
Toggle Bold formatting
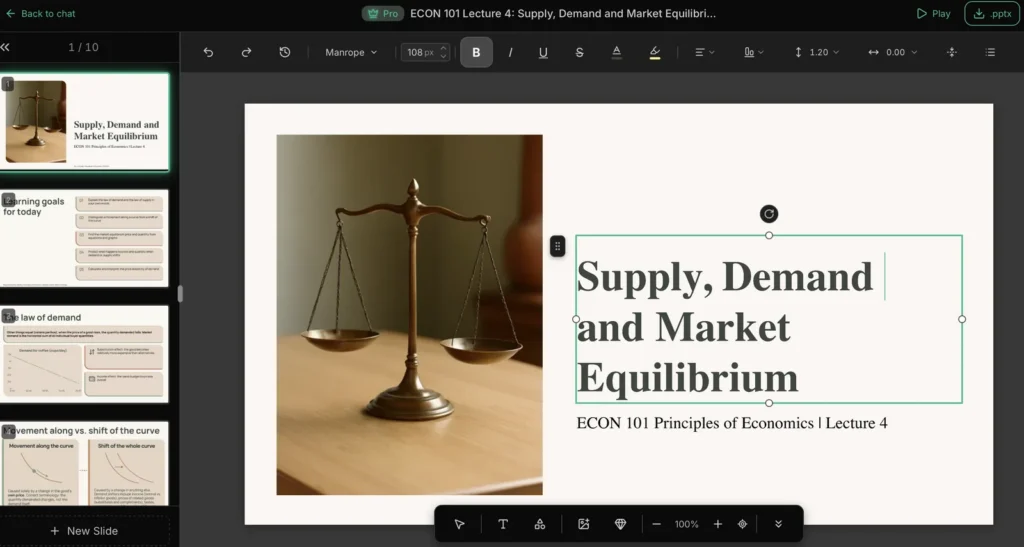476,52
